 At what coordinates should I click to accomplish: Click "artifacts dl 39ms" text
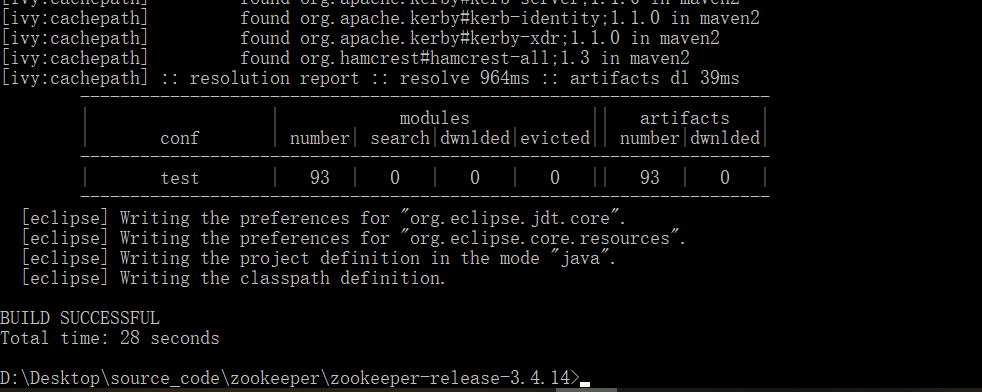point(654,78)
